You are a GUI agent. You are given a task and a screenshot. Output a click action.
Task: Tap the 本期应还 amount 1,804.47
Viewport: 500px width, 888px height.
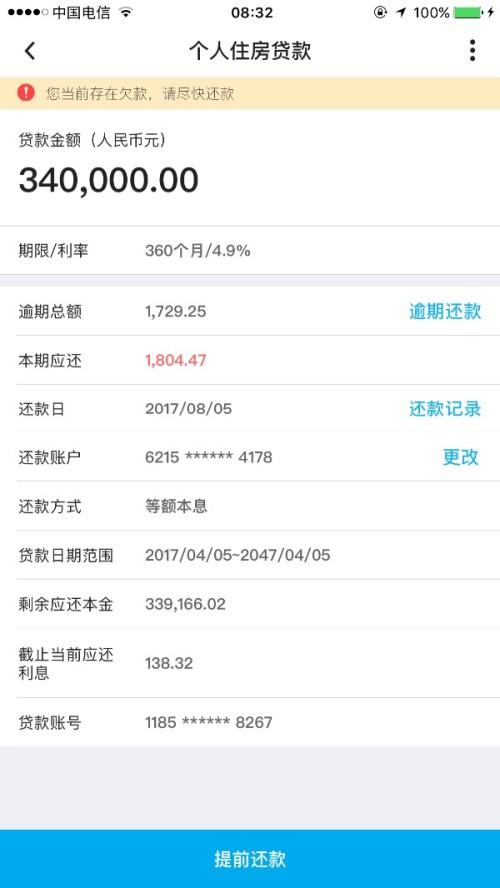(176, 360)
